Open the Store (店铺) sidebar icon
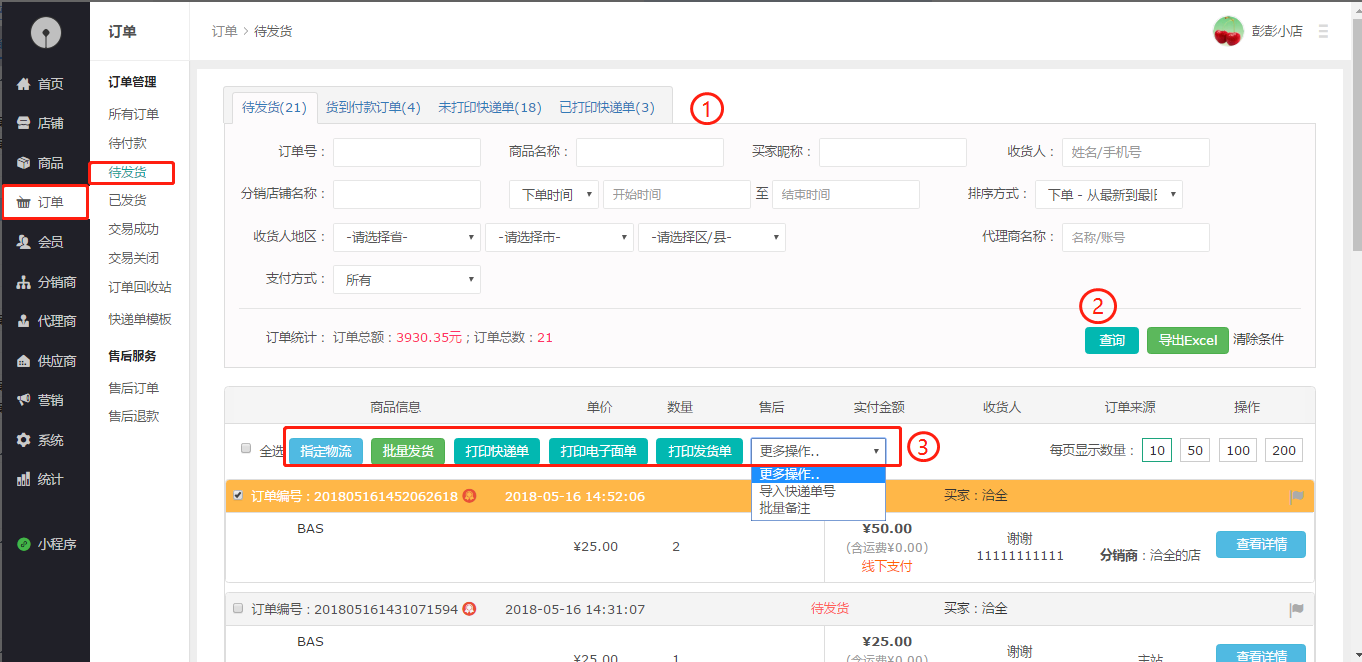Viewport: 1362px width, 662px height. (x=24, y=123)
